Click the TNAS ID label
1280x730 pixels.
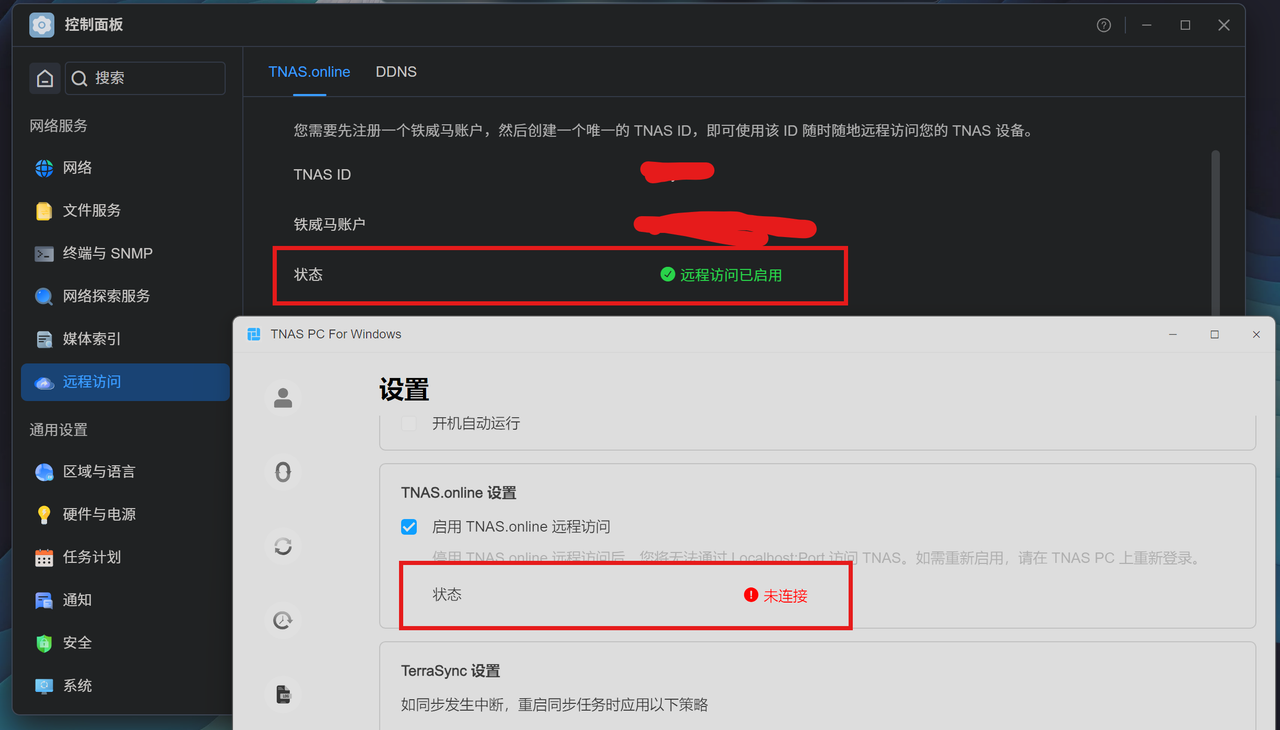point(322,175)
